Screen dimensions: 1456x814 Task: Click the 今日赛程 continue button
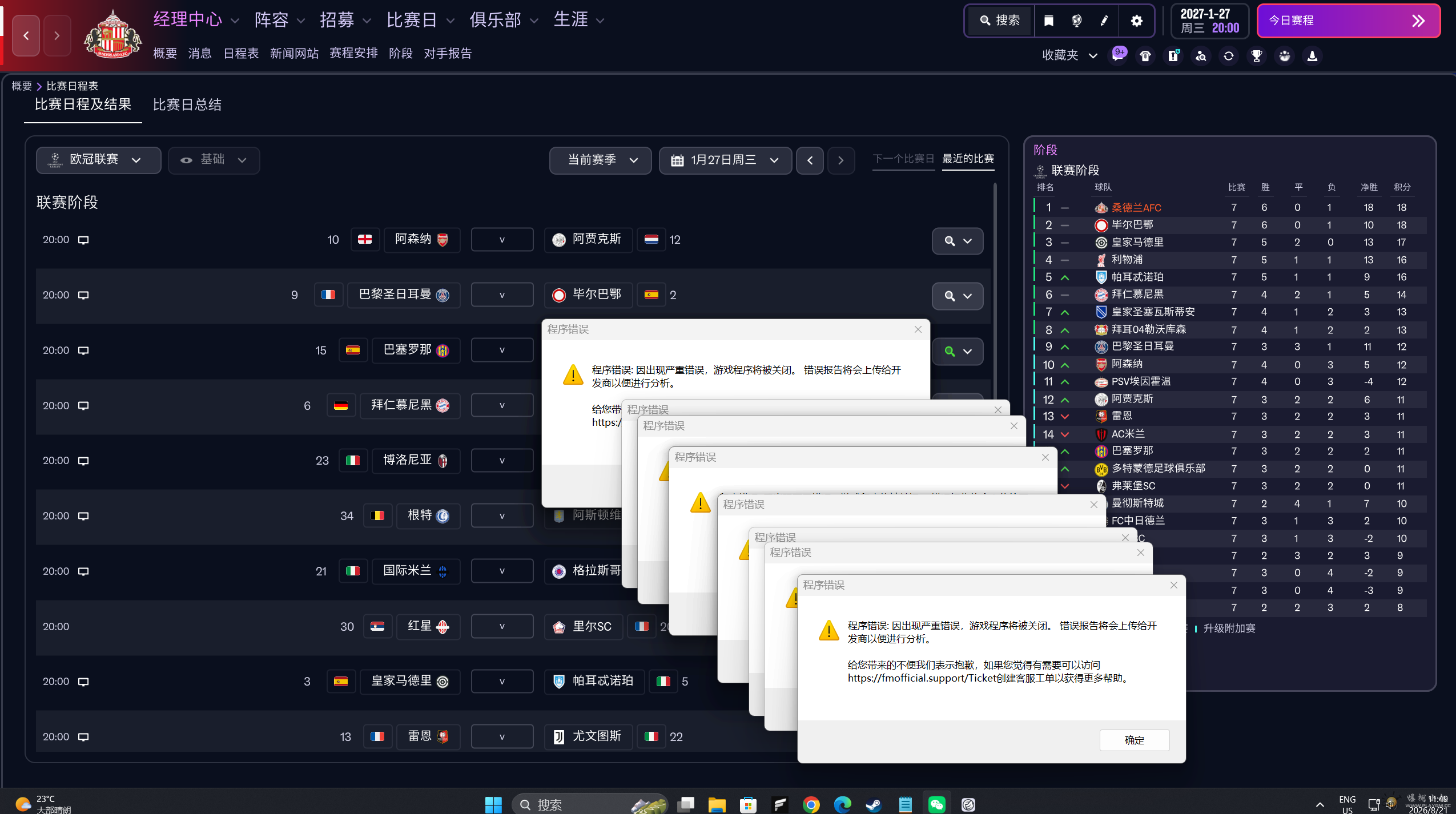click(x=1348, y=21)
